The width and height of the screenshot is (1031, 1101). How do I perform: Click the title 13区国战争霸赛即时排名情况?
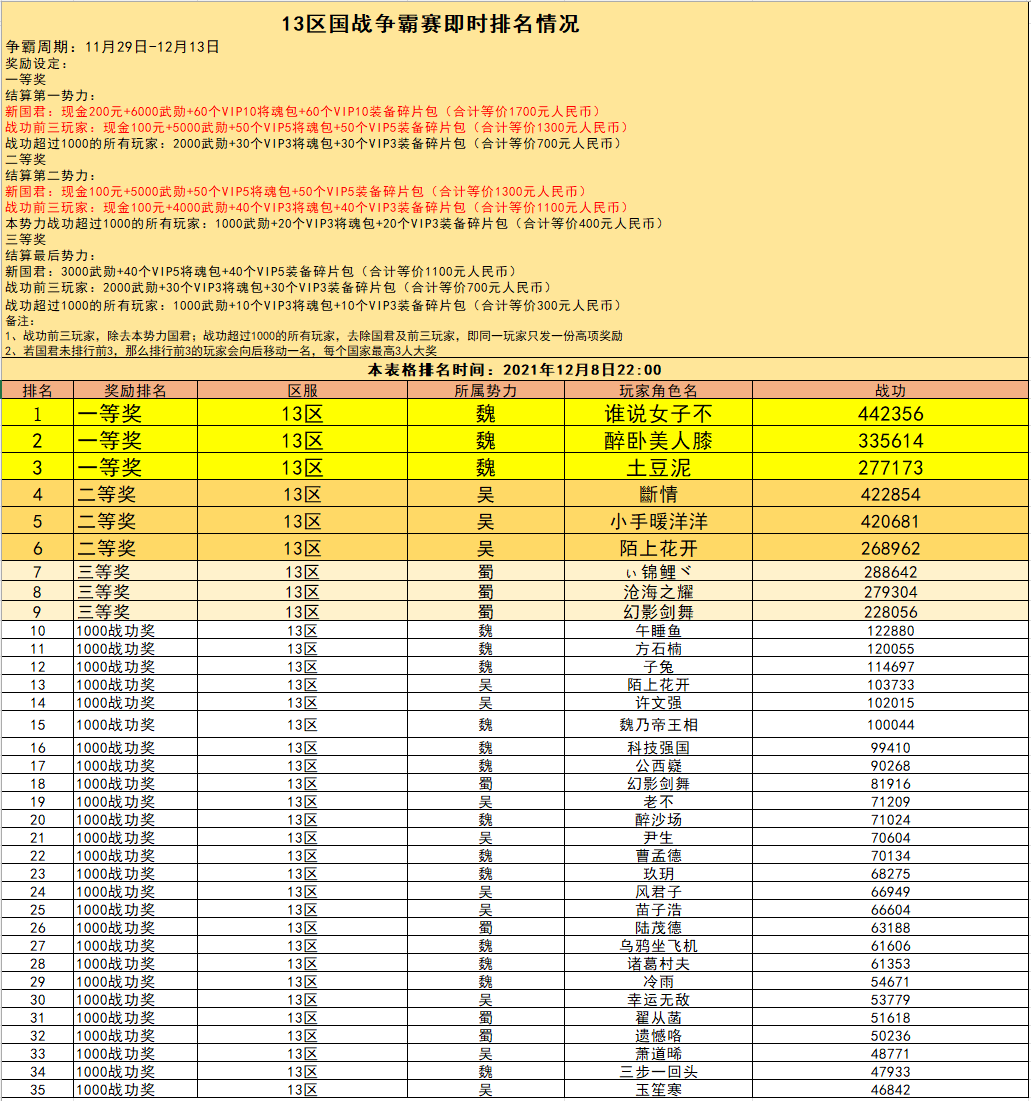point(430,24)
